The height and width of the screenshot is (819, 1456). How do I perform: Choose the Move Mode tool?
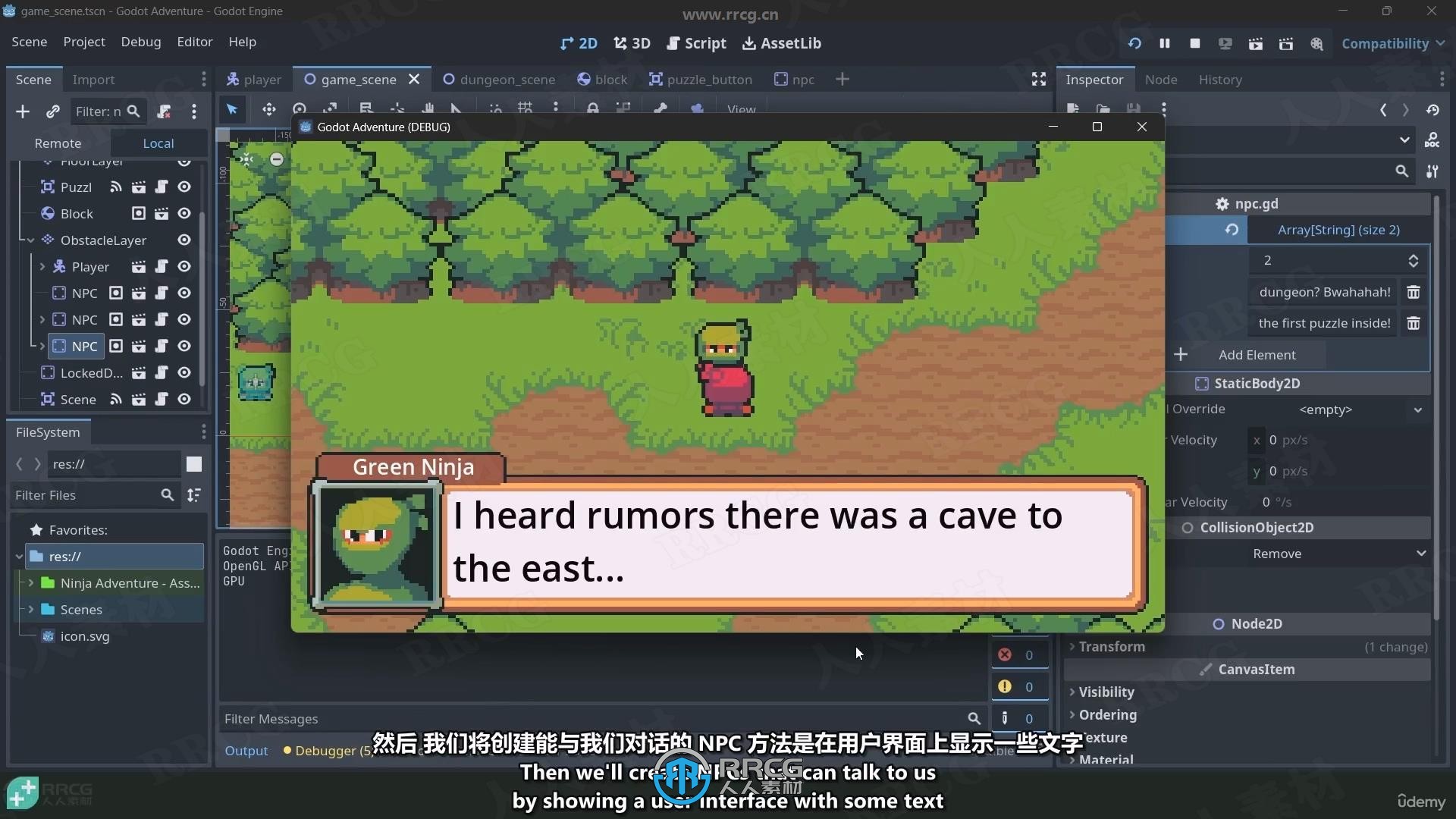pyautogui.click(x=268, y=109)
